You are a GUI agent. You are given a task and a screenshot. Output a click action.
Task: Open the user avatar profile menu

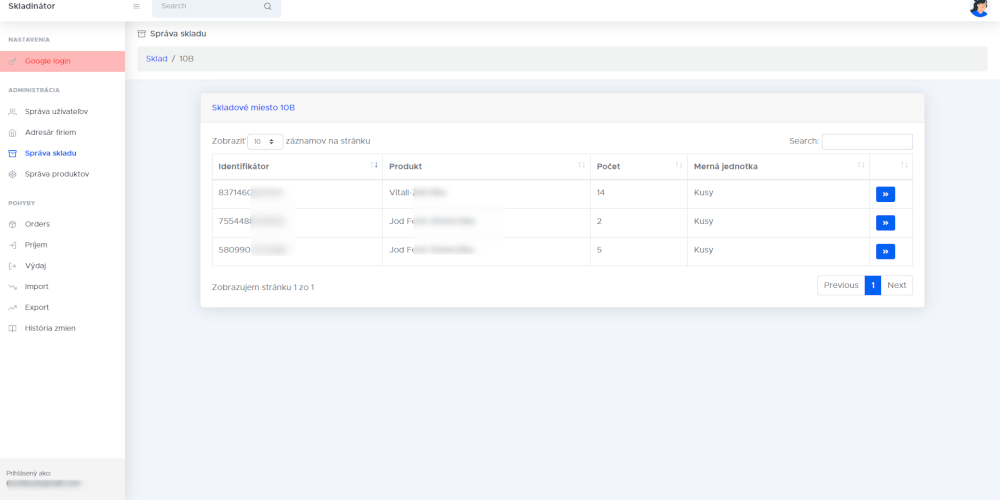pyautogui.click(x=979, y=7)
